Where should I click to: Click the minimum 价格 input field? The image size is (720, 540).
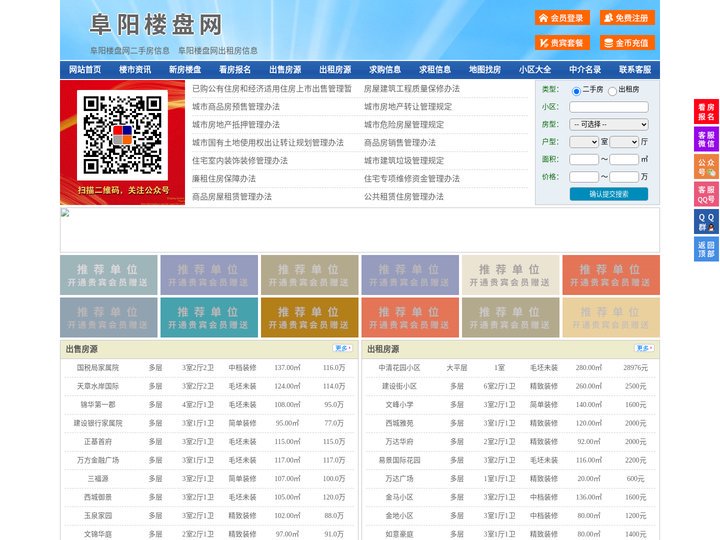point(584,177)
